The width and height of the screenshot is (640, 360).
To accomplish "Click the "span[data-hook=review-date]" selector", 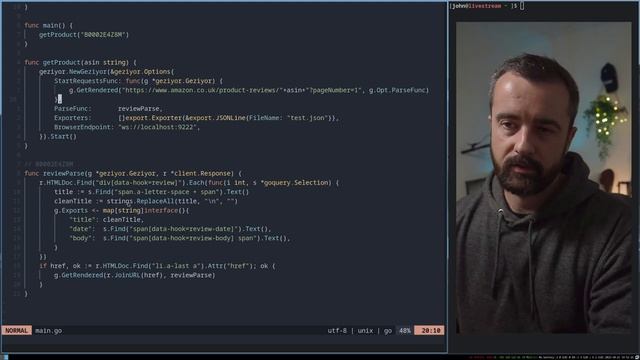I will pos(184,229).
